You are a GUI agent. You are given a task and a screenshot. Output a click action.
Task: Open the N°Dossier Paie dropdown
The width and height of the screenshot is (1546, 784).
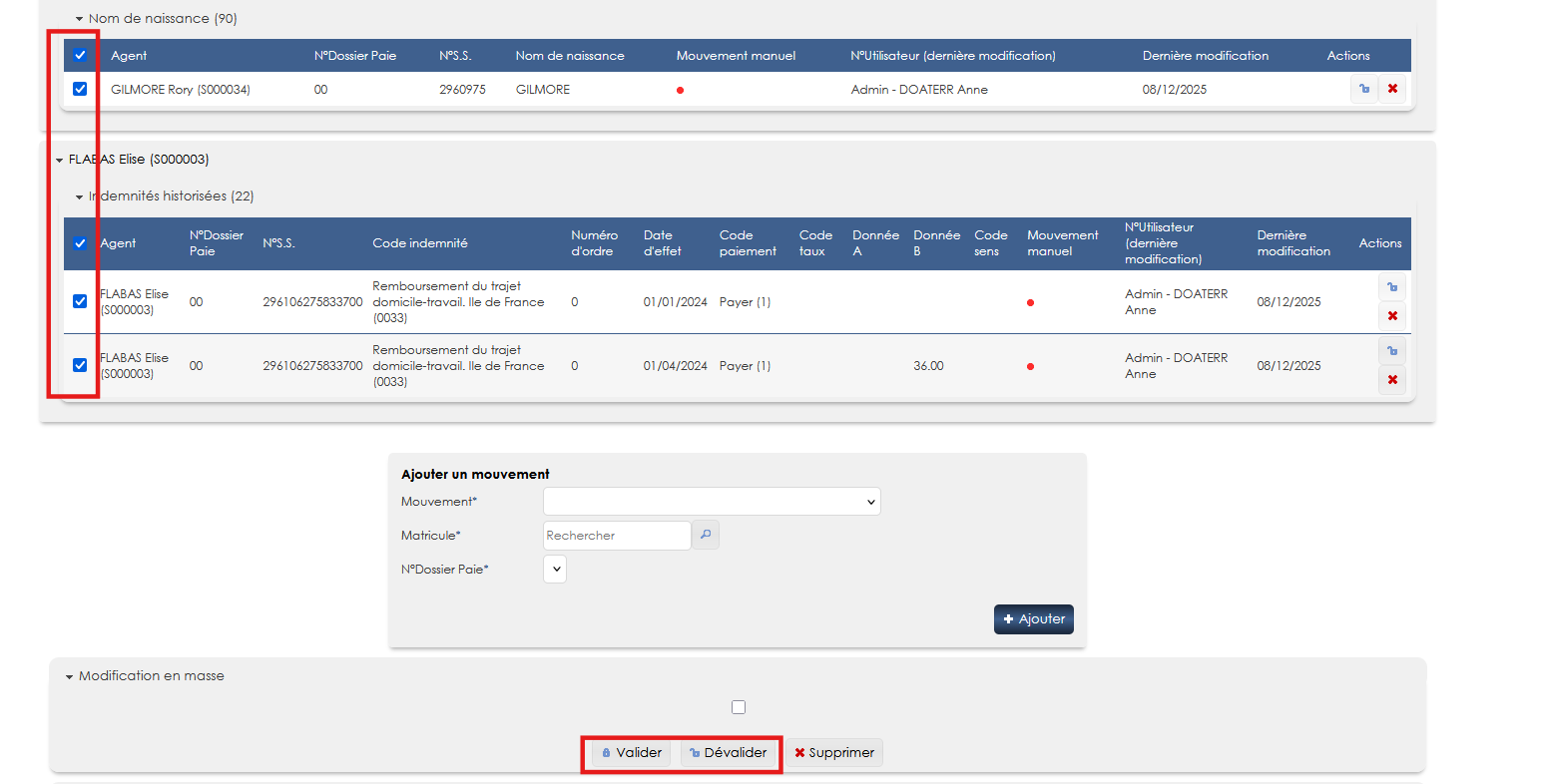[555, 570]
